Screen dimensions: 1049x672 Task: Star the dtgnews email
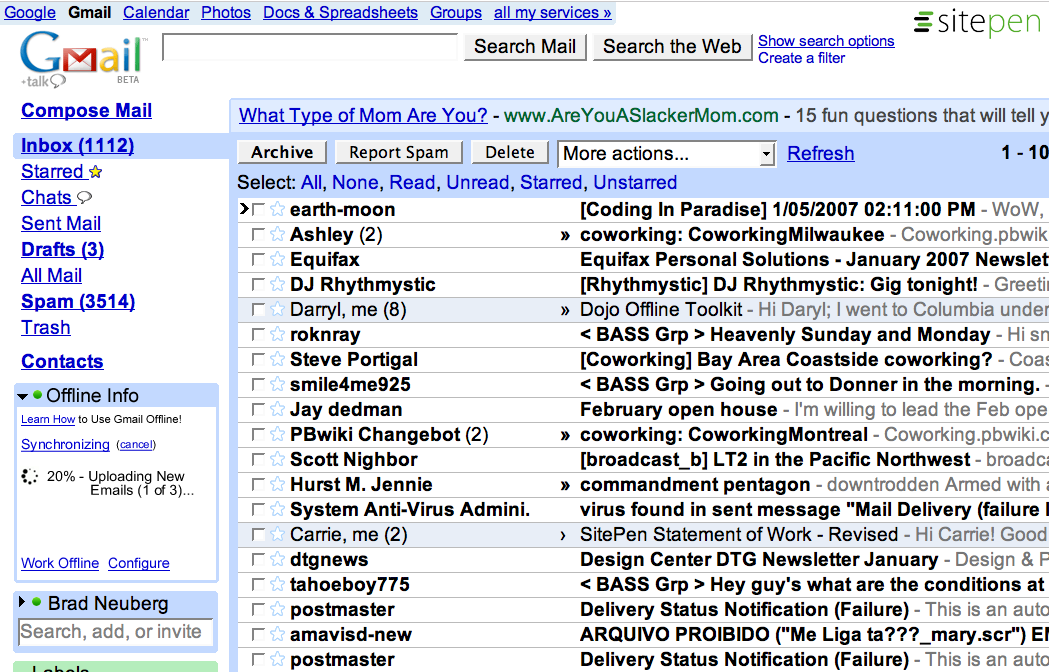[278, 559]
